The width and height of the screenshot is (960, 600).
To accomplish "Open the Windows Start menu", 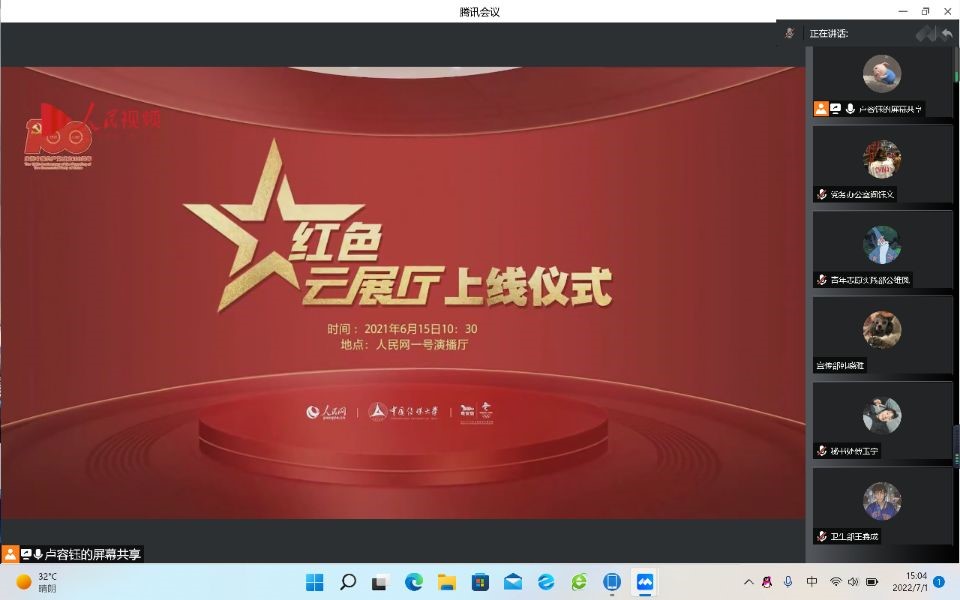I will tap(315, 582).
